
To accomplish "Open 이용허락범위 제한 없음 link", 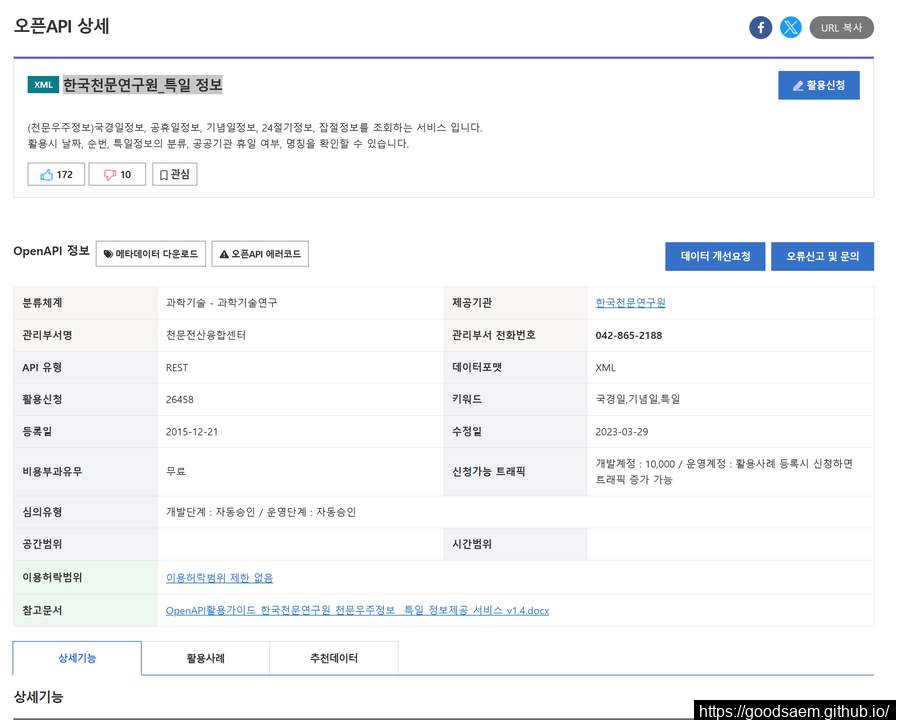I will pyautogui.click(x=219, y=578).
